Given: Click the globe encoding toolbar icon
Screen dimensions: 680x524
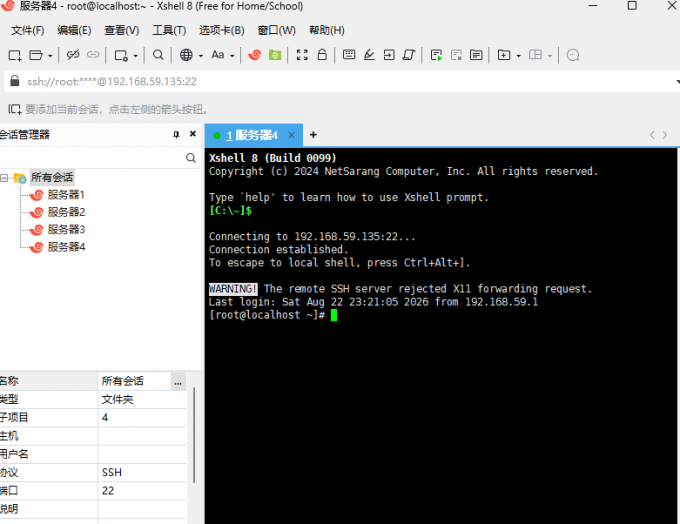Looking at the screenshot, I should click(186, 55).
